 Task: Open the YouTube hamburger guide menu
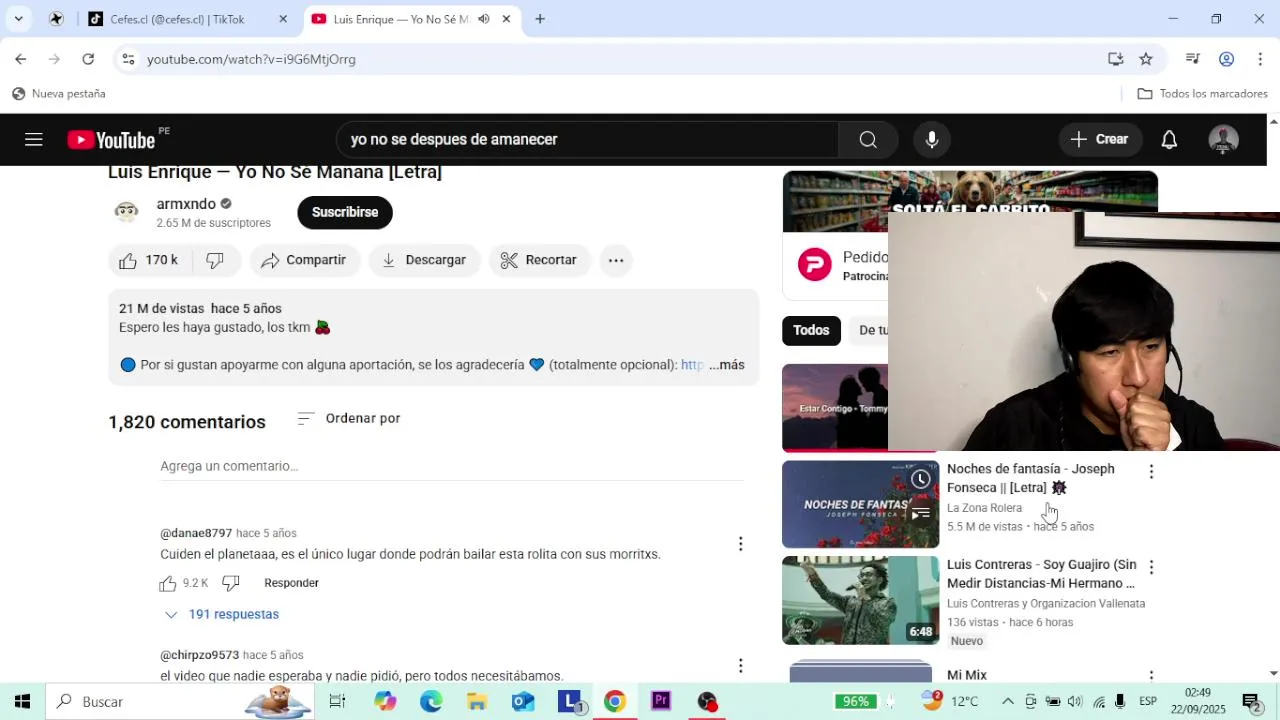(34, 139)
